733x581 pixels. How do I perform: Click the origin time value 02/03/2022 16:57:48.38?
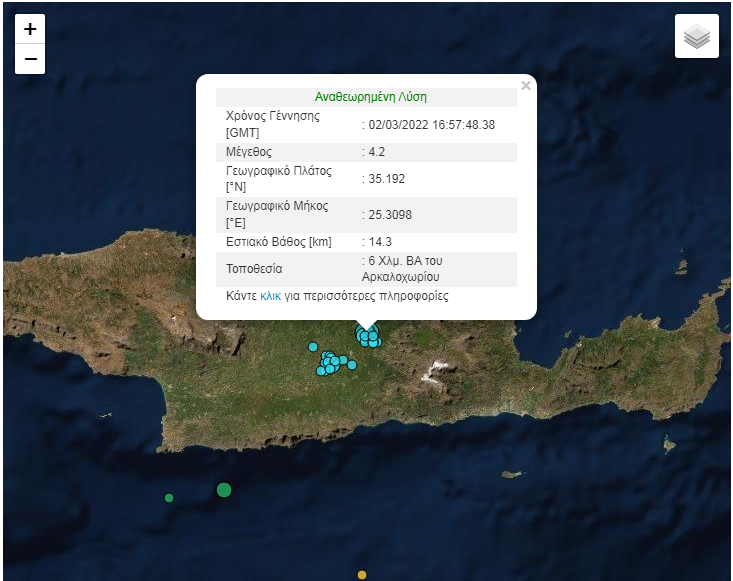(x=432, y=125)
